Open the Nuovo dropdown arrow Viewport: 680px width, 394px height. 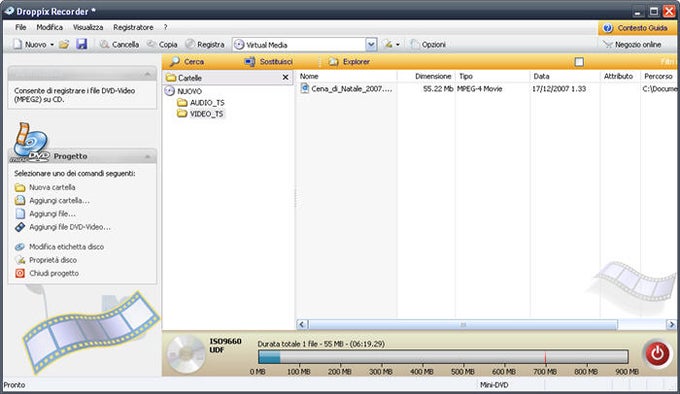pyautogui.click(x=52, y=45)
